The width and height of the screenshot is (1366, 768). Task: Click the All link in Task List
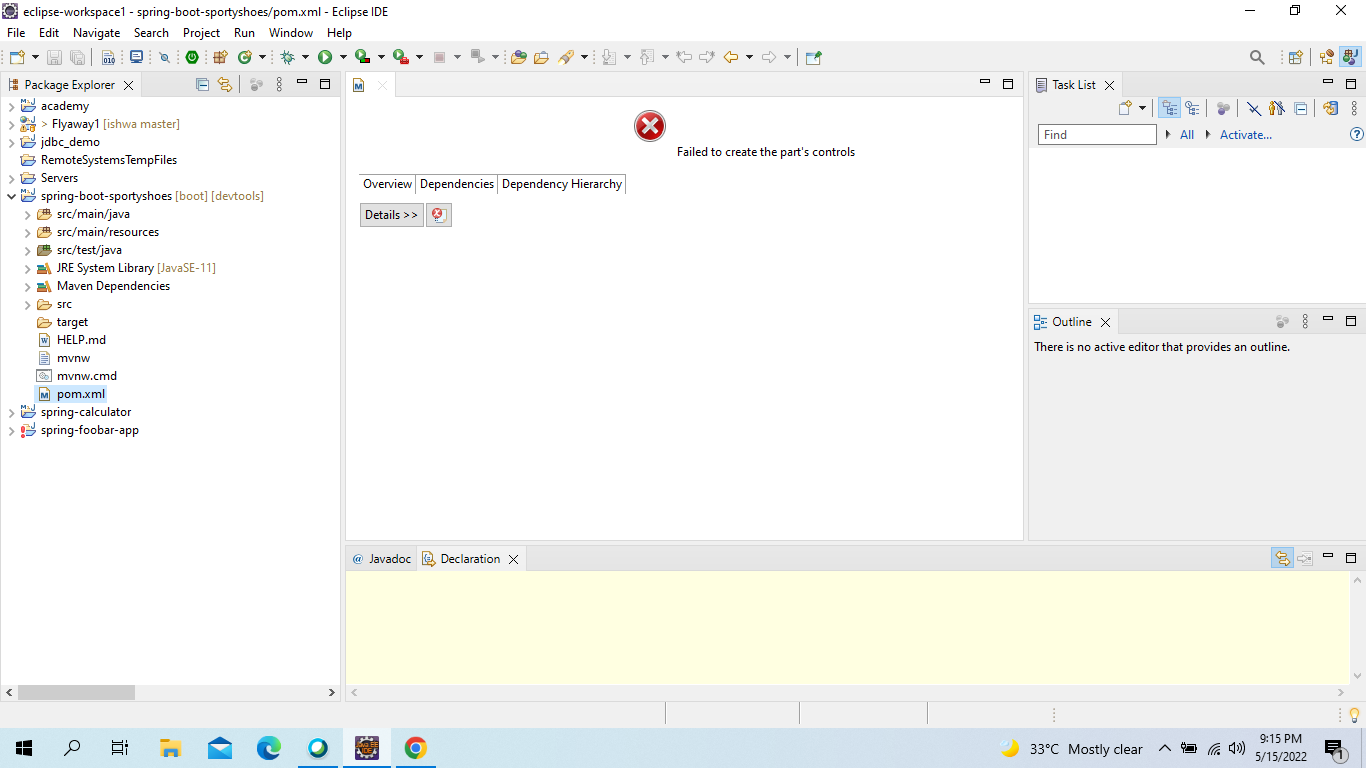pyautogui.click(x=1187, y=134)
